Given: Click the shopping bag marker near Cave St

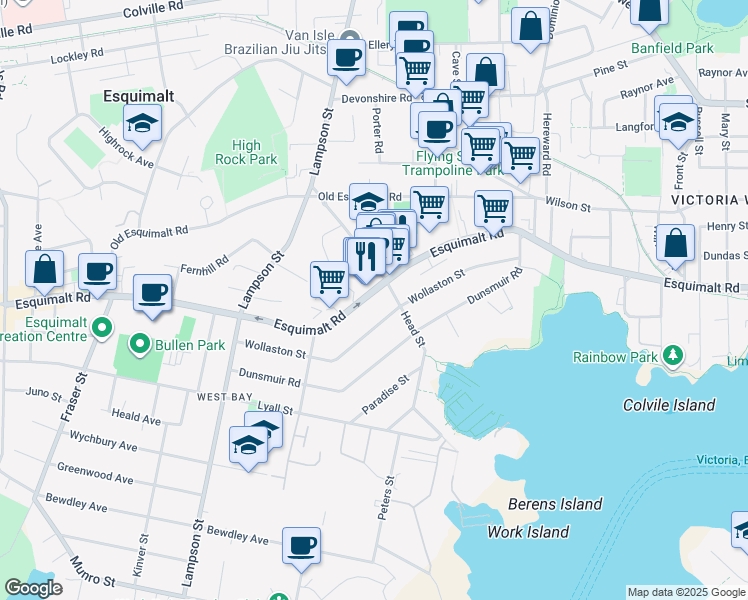Looking at the screenshot, I should (485, 72).
